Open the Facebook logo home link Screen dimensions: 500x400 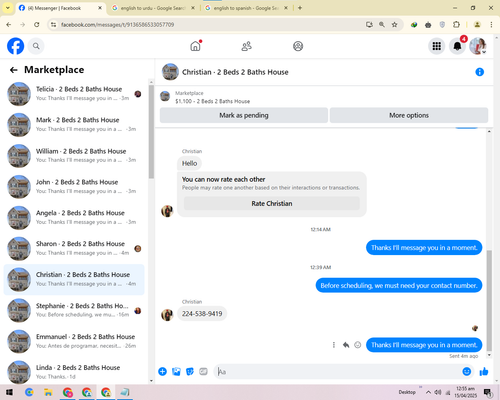[x=16, y=46]
